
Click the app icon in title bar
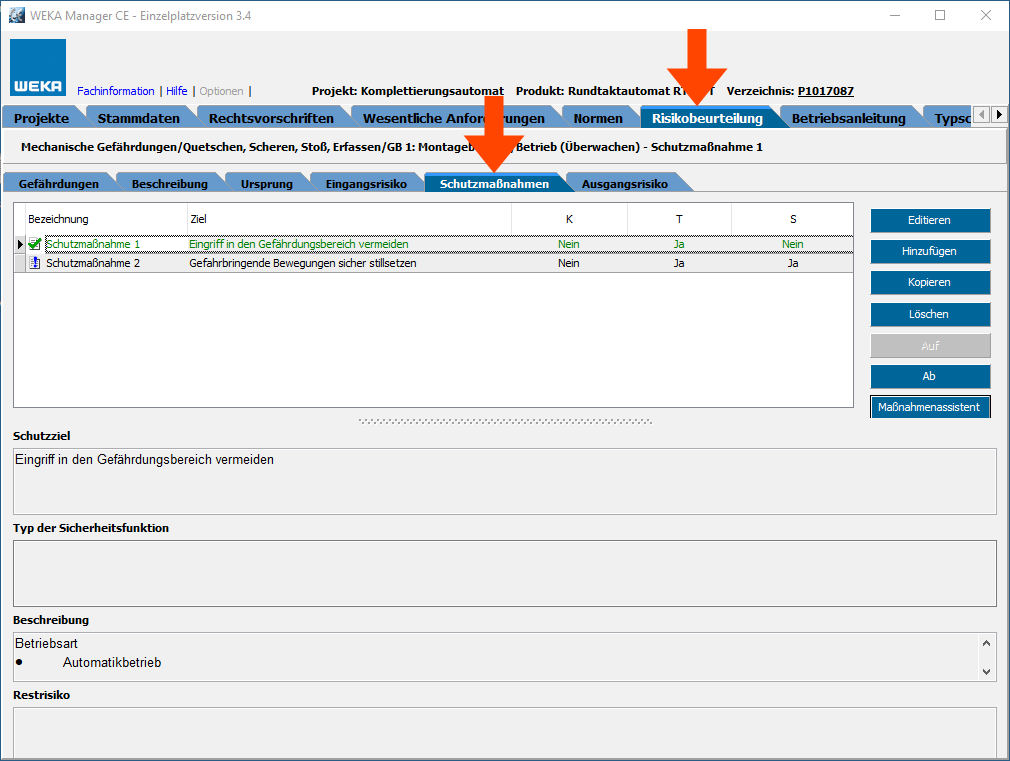point(17,15)
